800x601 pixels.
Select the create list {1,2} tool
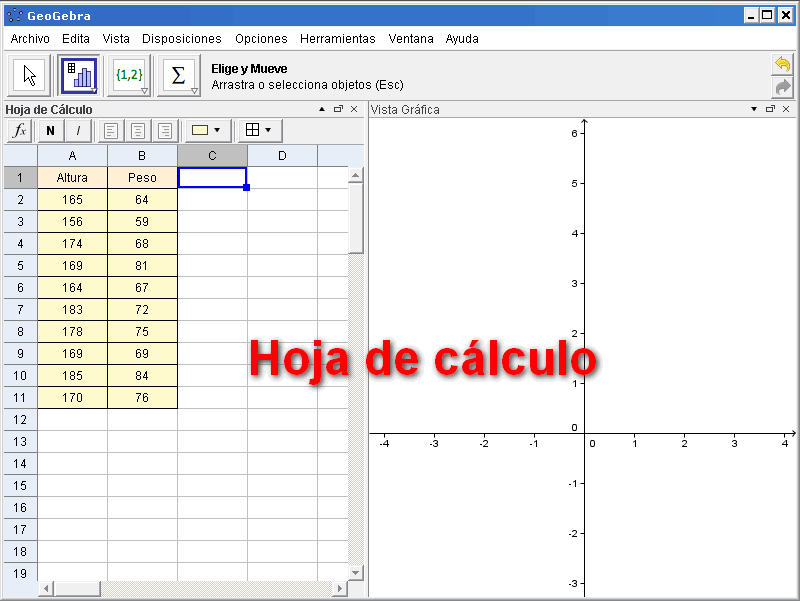click(x=128, y=76)
